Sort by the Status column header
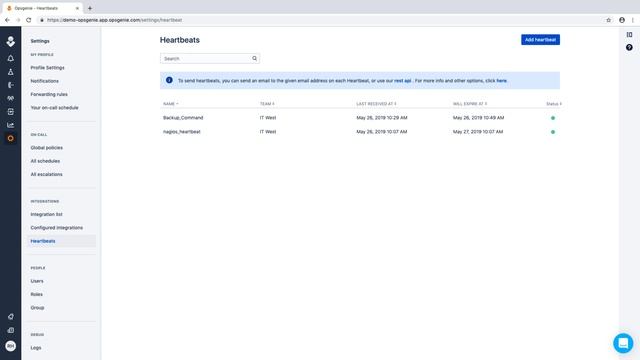This screenshot has width=640, height=360. coord(554,104)
